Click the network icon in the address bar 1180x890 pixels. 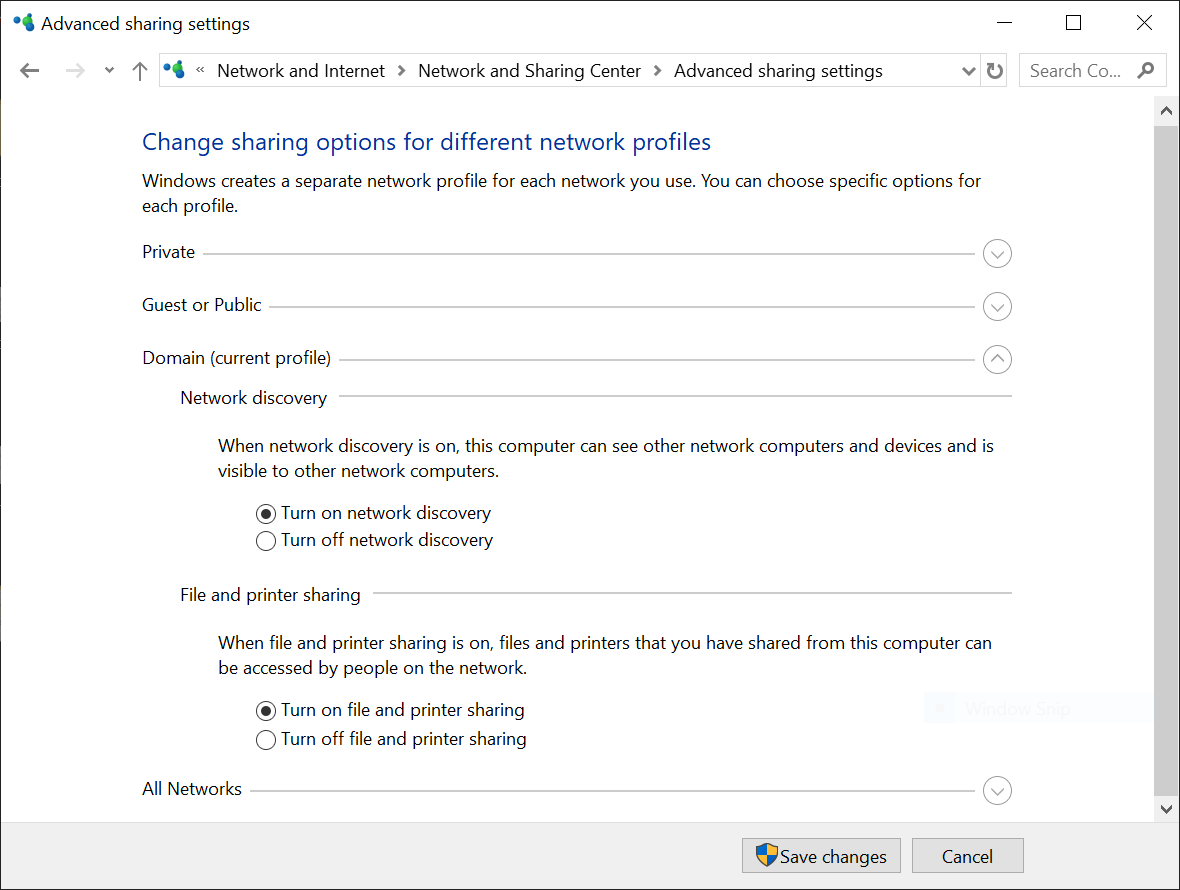(x=175, y=70)
